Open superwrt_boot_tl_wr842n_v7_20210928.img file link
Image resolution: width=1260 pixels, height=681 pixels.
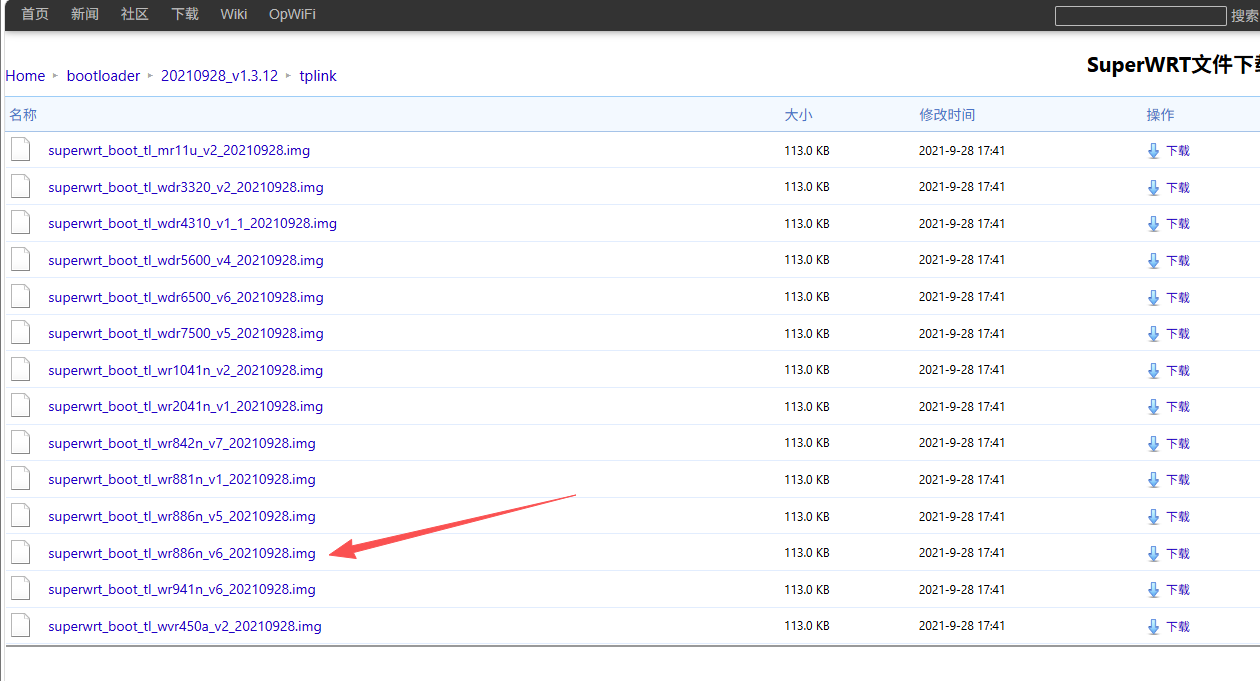pos(182,443)
